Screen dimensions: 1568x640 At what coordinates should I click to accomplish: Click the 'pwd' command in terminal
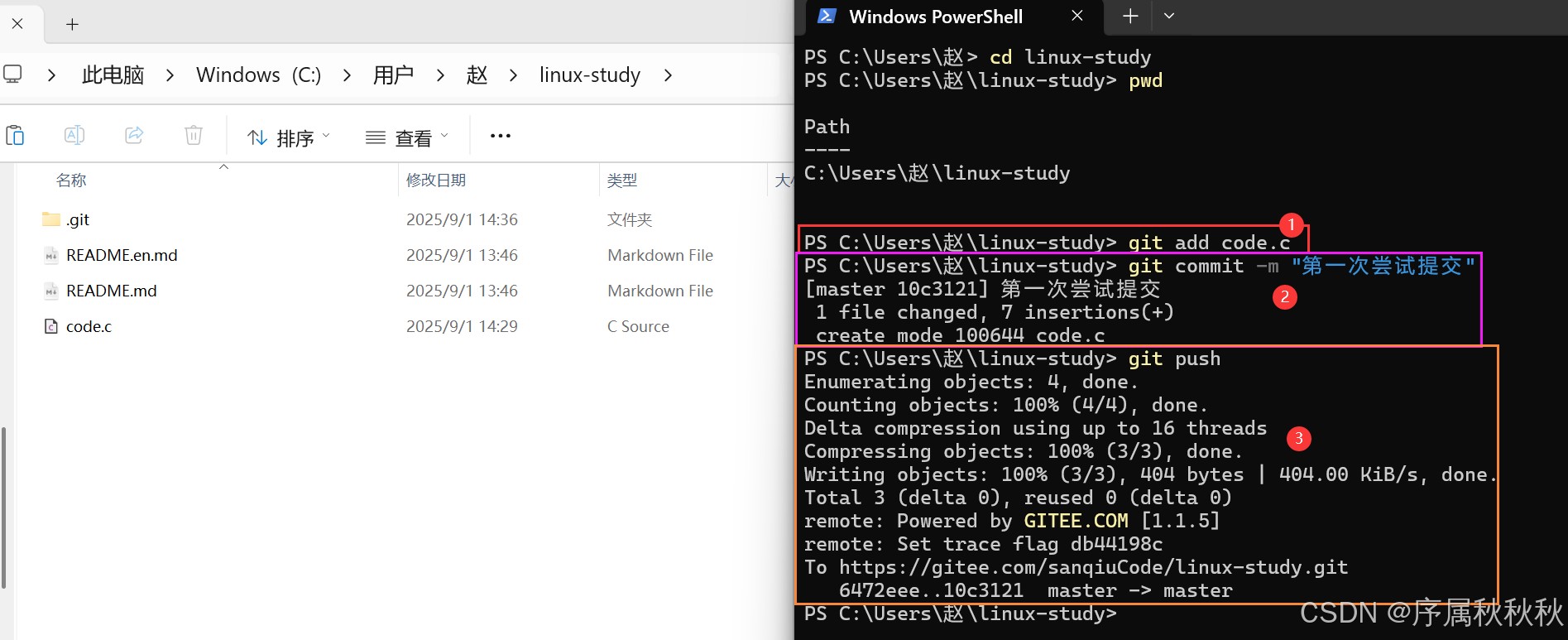1145,80
